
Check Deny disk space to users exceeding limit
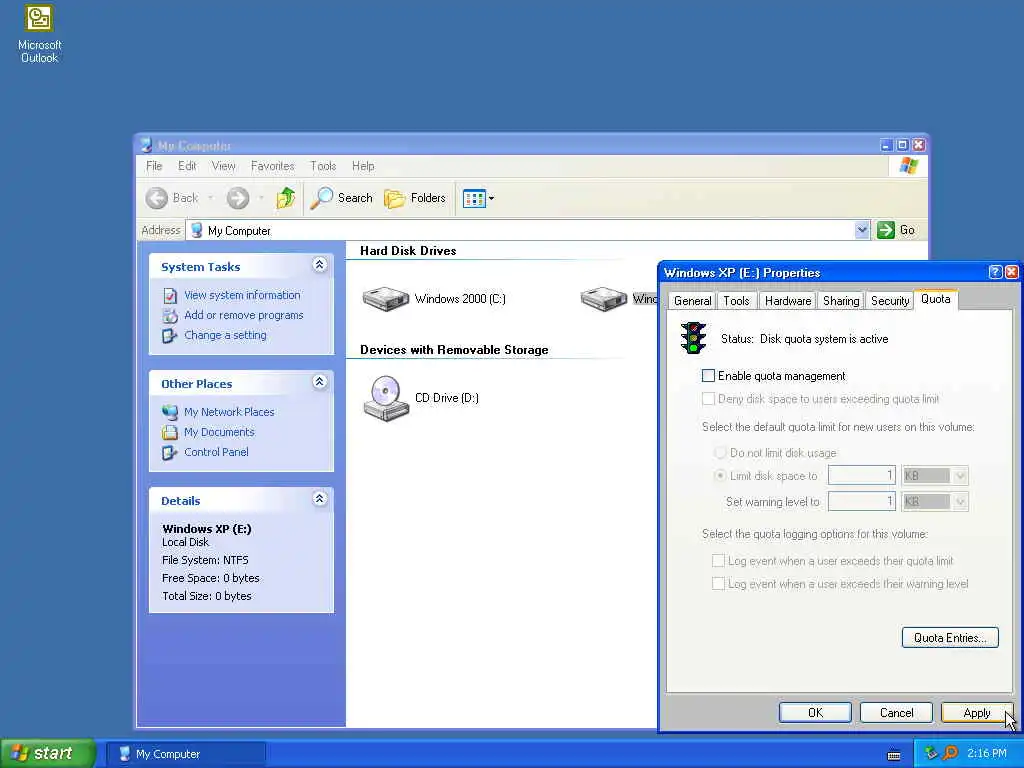708,398
